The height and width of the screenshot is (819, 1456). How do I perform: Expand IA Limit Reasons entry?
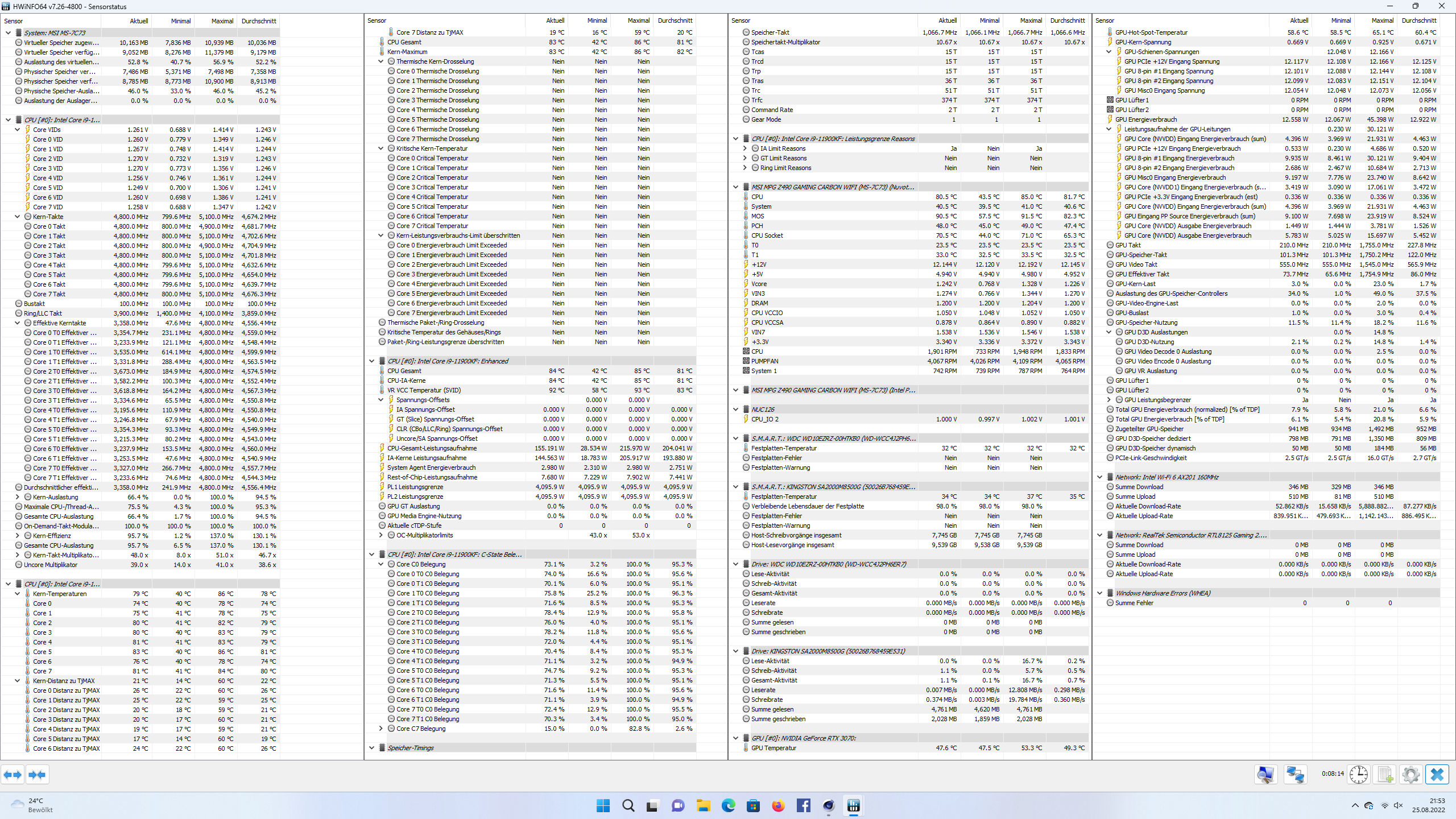[745, 148]
